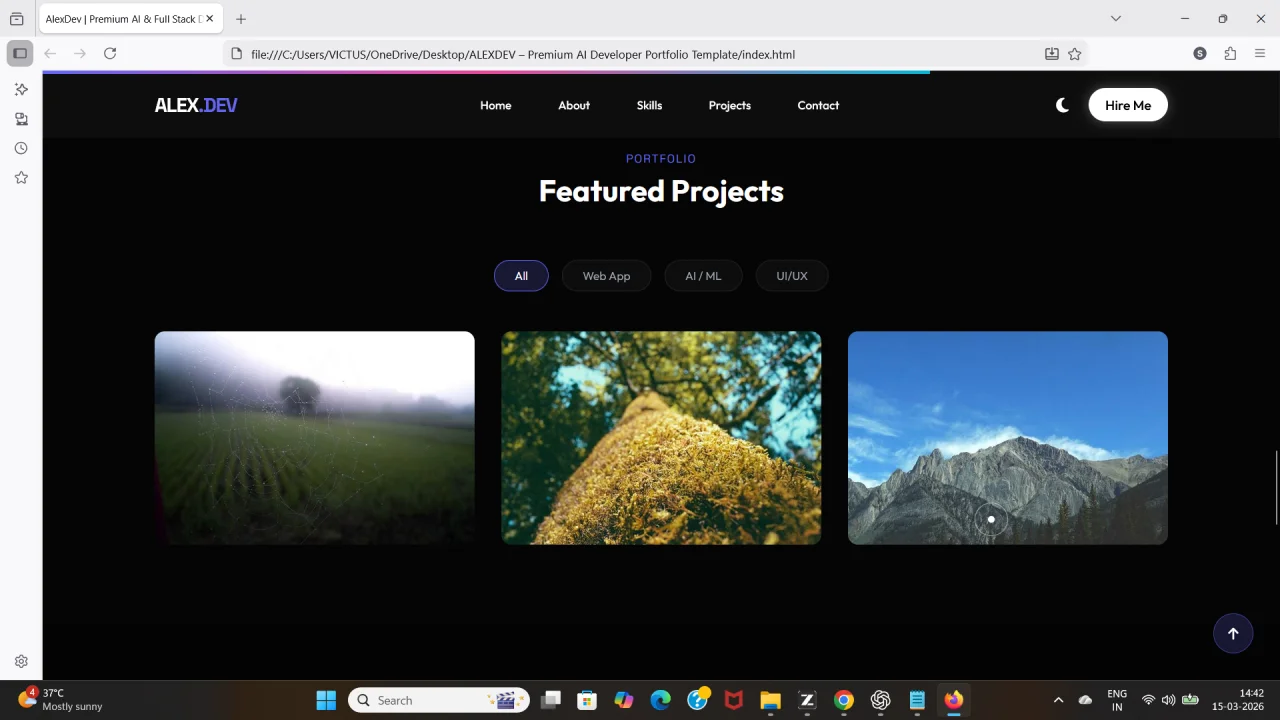Screen dimensions: 1280x720
Task: Open Firefox View icon left of tab
Action: pyautogui.click(x=17, y=19)
